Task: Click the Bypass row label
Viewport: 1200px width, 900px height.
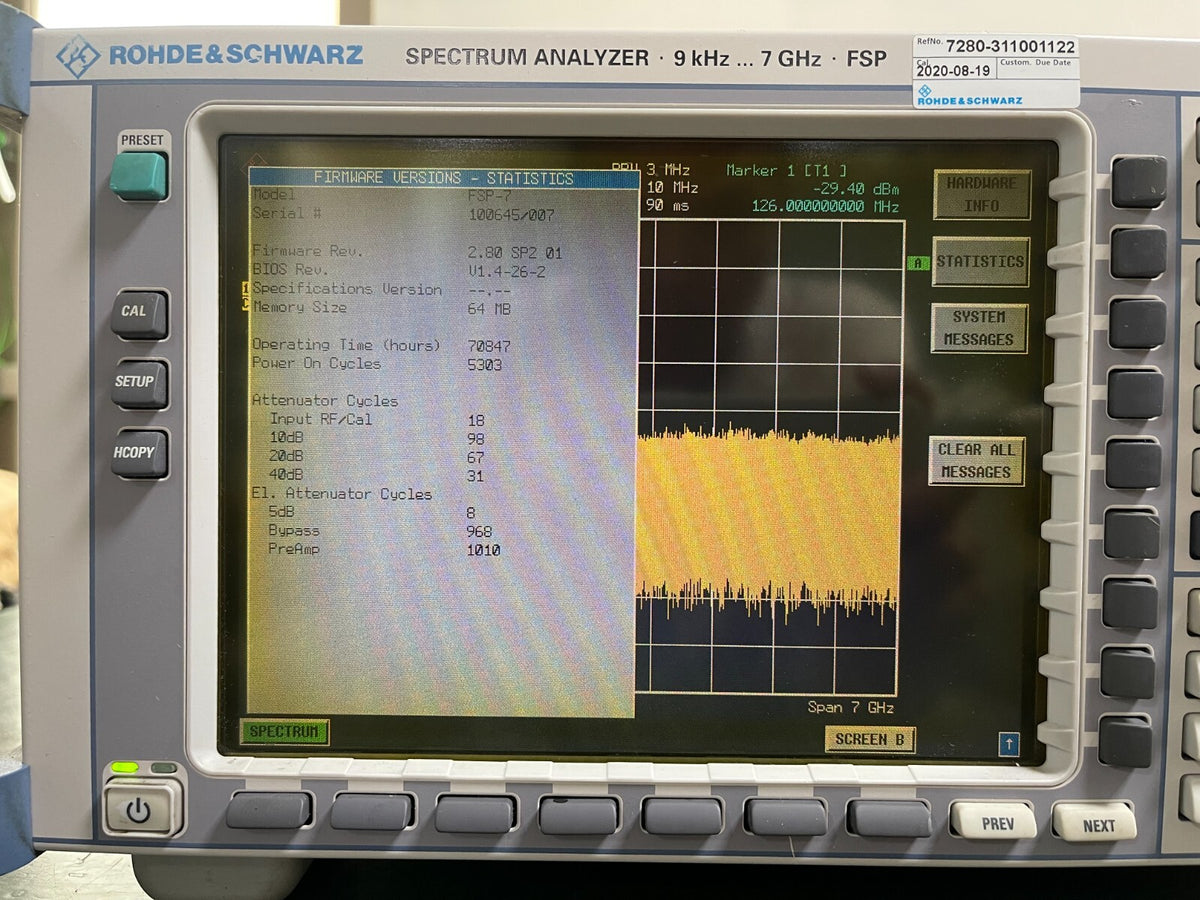Action: [x=295, y=531]
